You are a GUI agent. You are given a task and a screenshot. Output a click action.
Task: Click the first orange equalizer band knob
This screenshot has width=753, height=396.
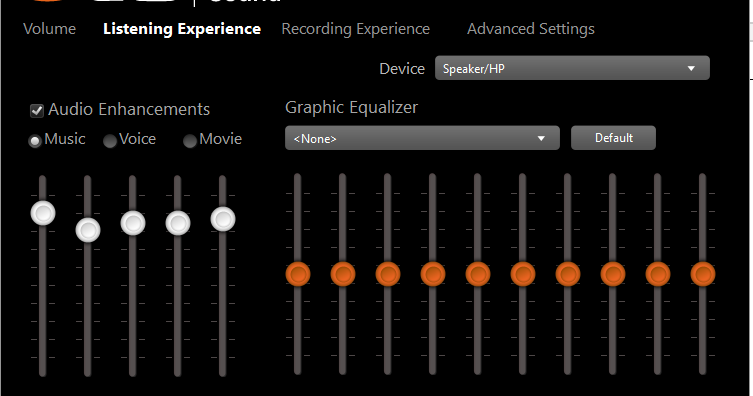(x=298, y=274)
